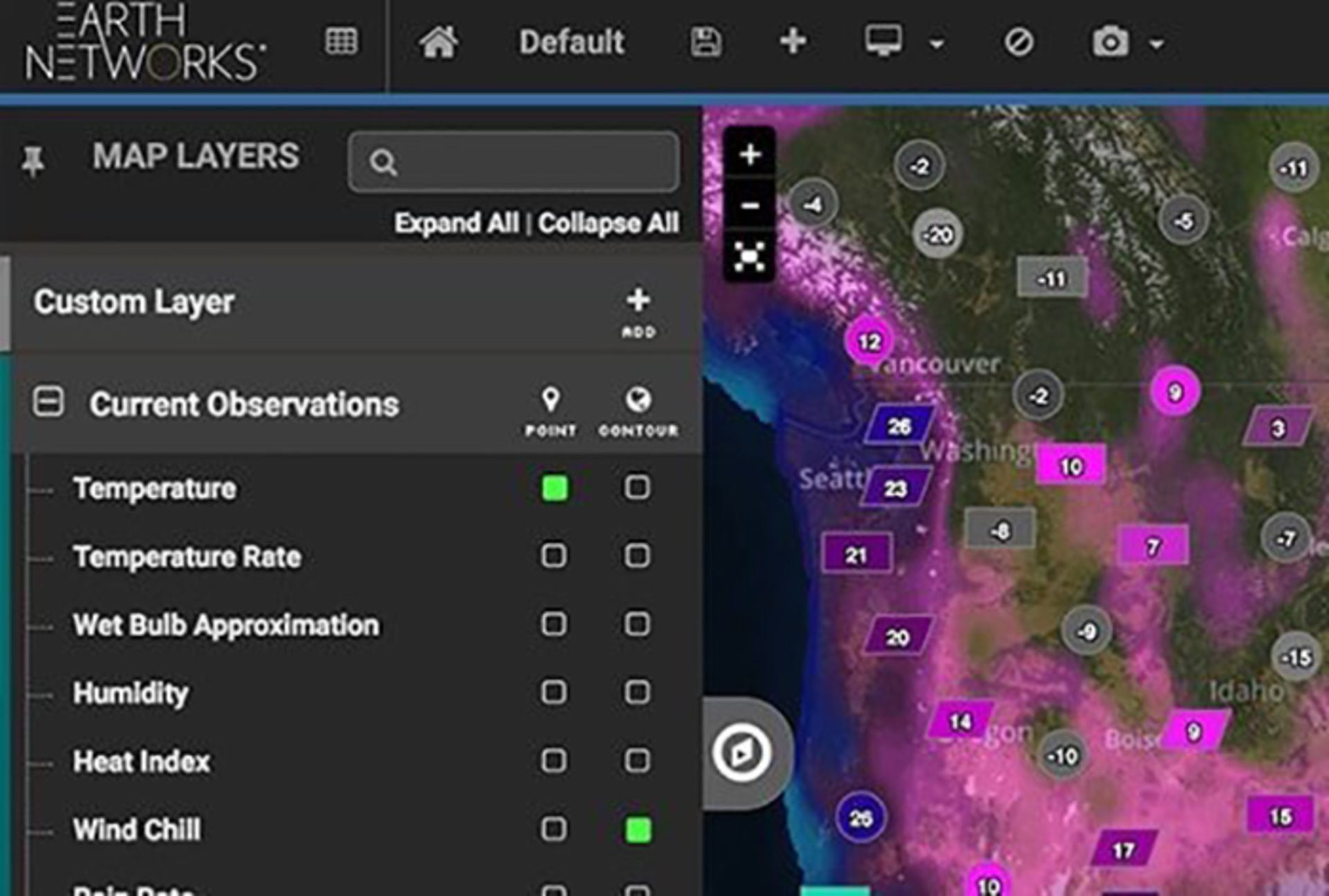The height and width of the screenshot is (896, 1329).
Task: Open the camera snapshot dropdown arrow
Action: tap(1156, 45)
